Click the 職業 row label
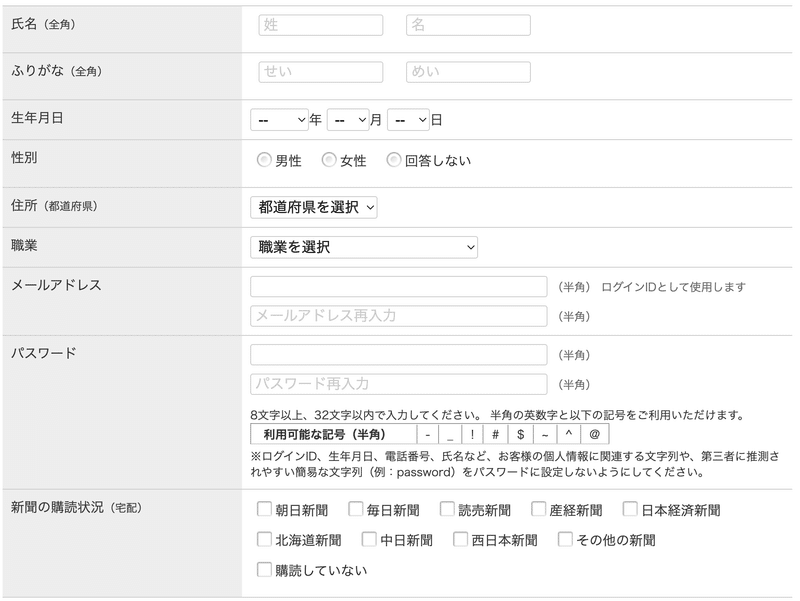Screen dimensions: 800x601 pyautogui.click(x=24, y=245)
